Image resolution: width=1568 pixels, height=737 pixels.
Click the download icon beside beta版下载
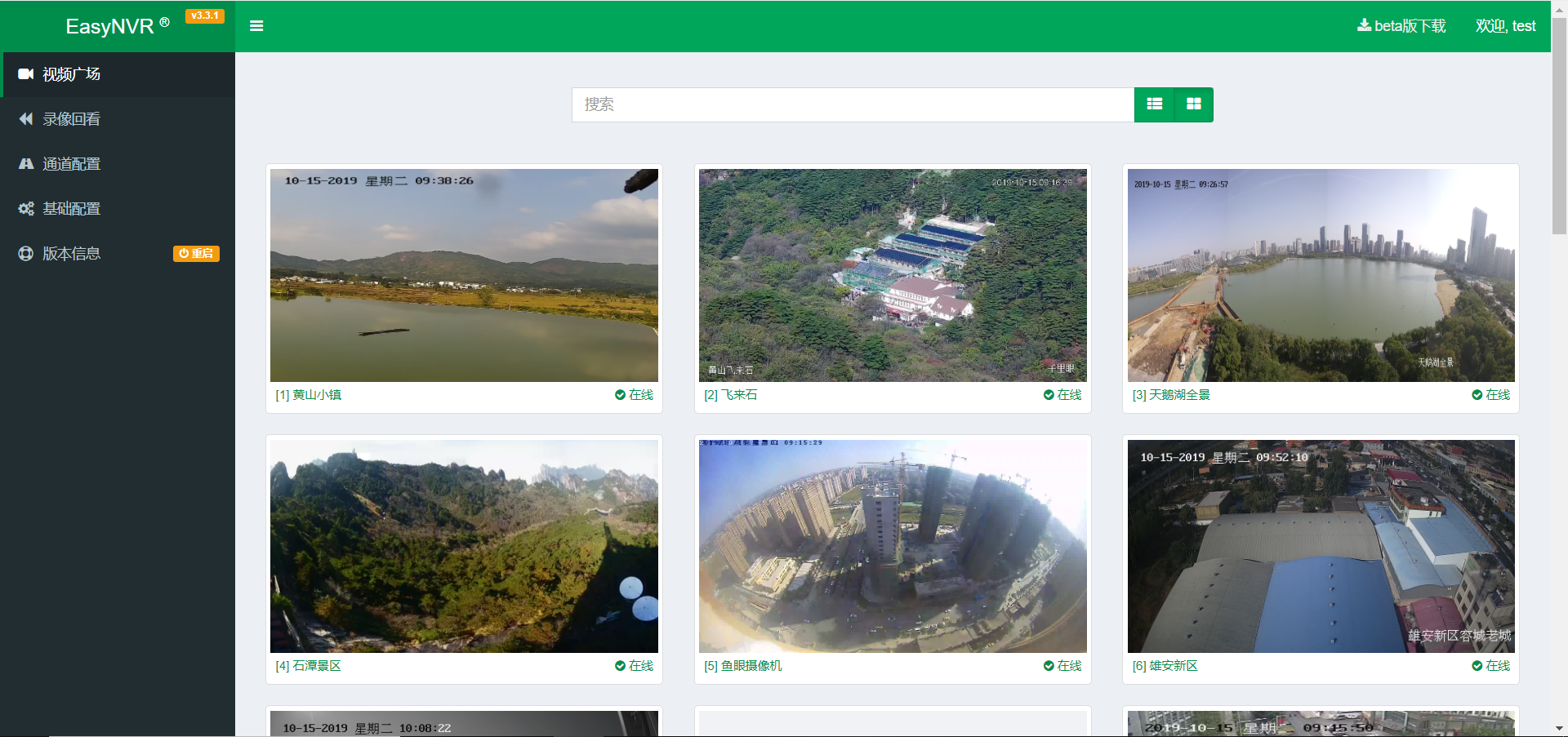1364,25
